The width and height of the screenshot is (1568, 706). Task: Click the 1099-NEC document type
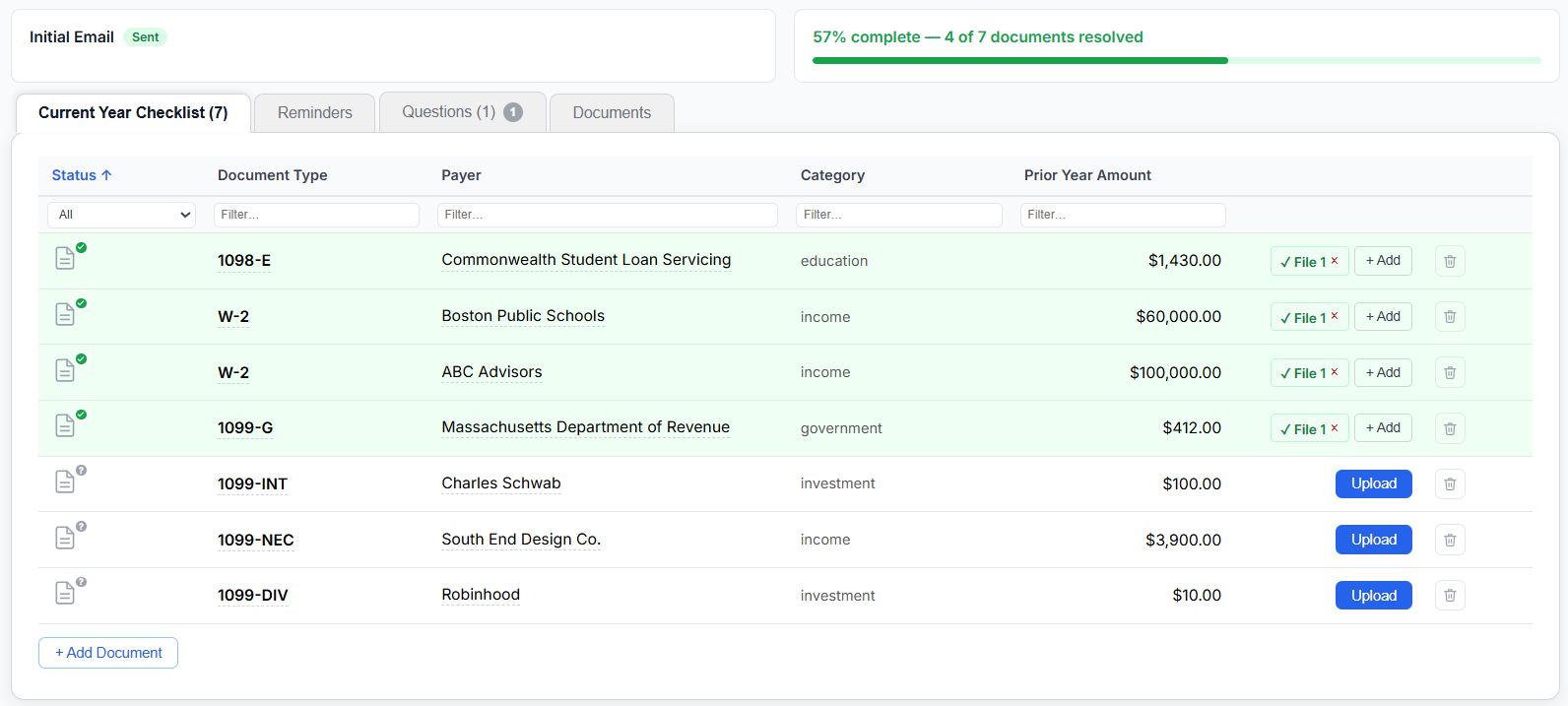tap(256, 540)
